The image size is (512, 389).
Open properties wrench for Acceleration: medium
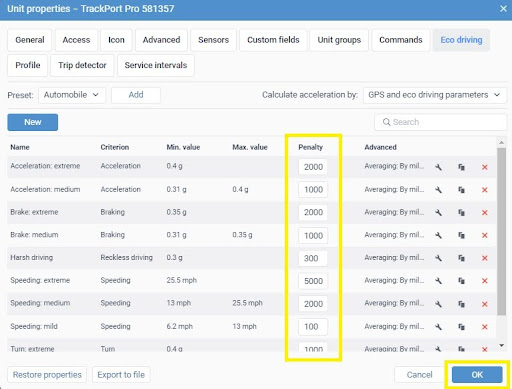pyautogui.click(x=439, y=190)
